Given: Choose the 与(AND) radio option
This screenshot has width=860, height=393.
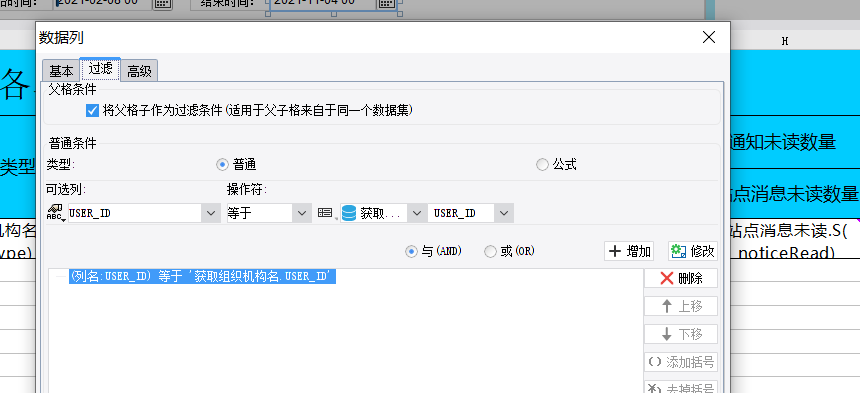Looking at the screenshot, I should click(x=410, y=252).
